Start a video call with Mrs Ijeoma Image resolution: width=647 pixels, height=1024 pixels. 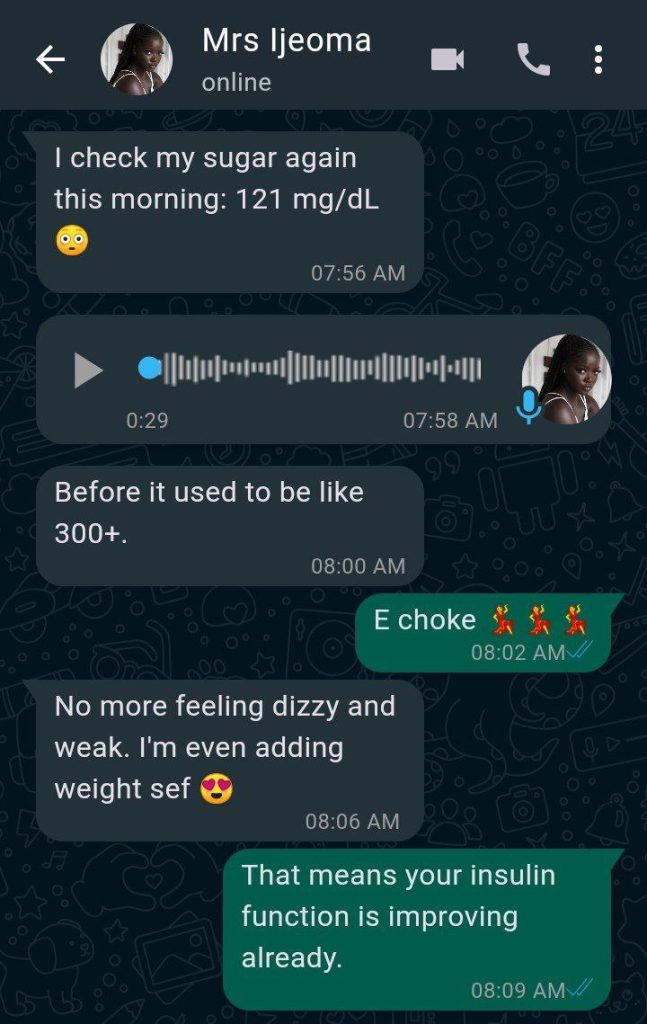click(448, 59)
